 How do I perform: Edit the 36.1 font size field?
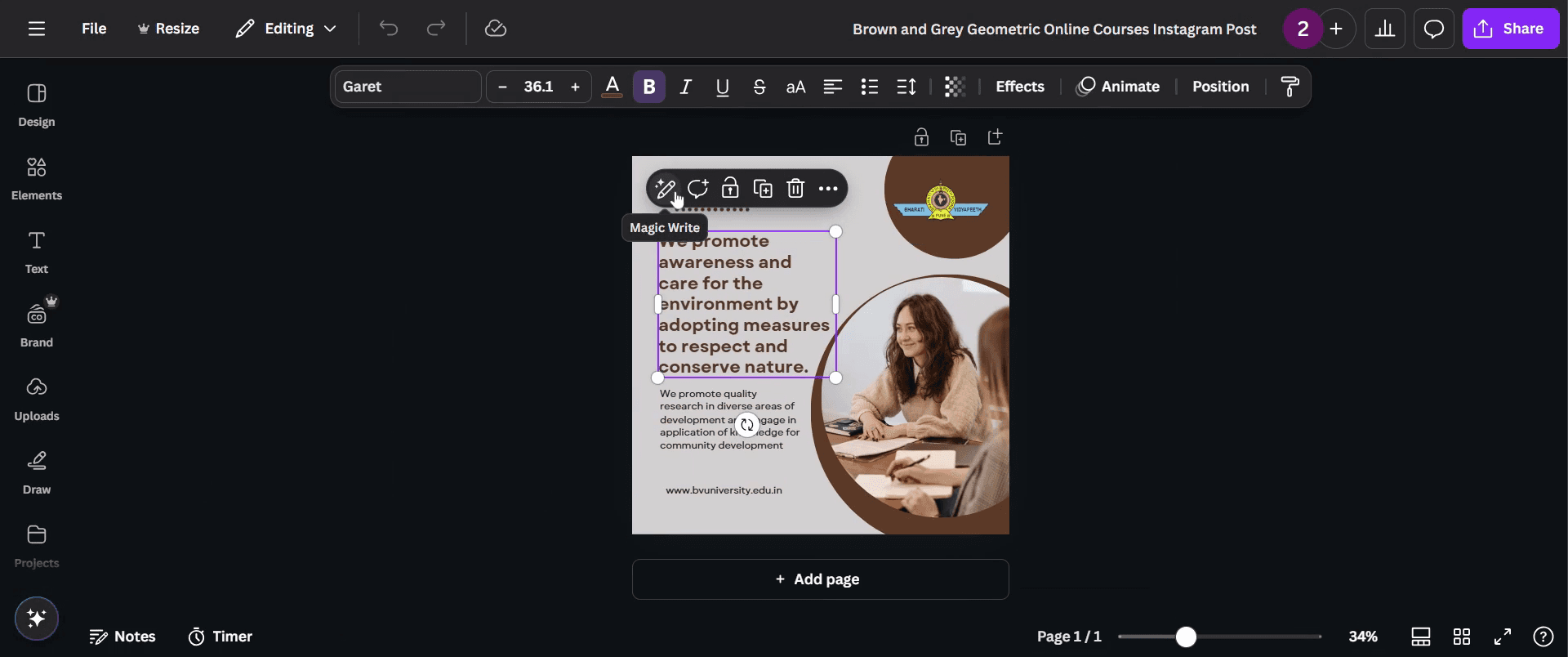539,87
